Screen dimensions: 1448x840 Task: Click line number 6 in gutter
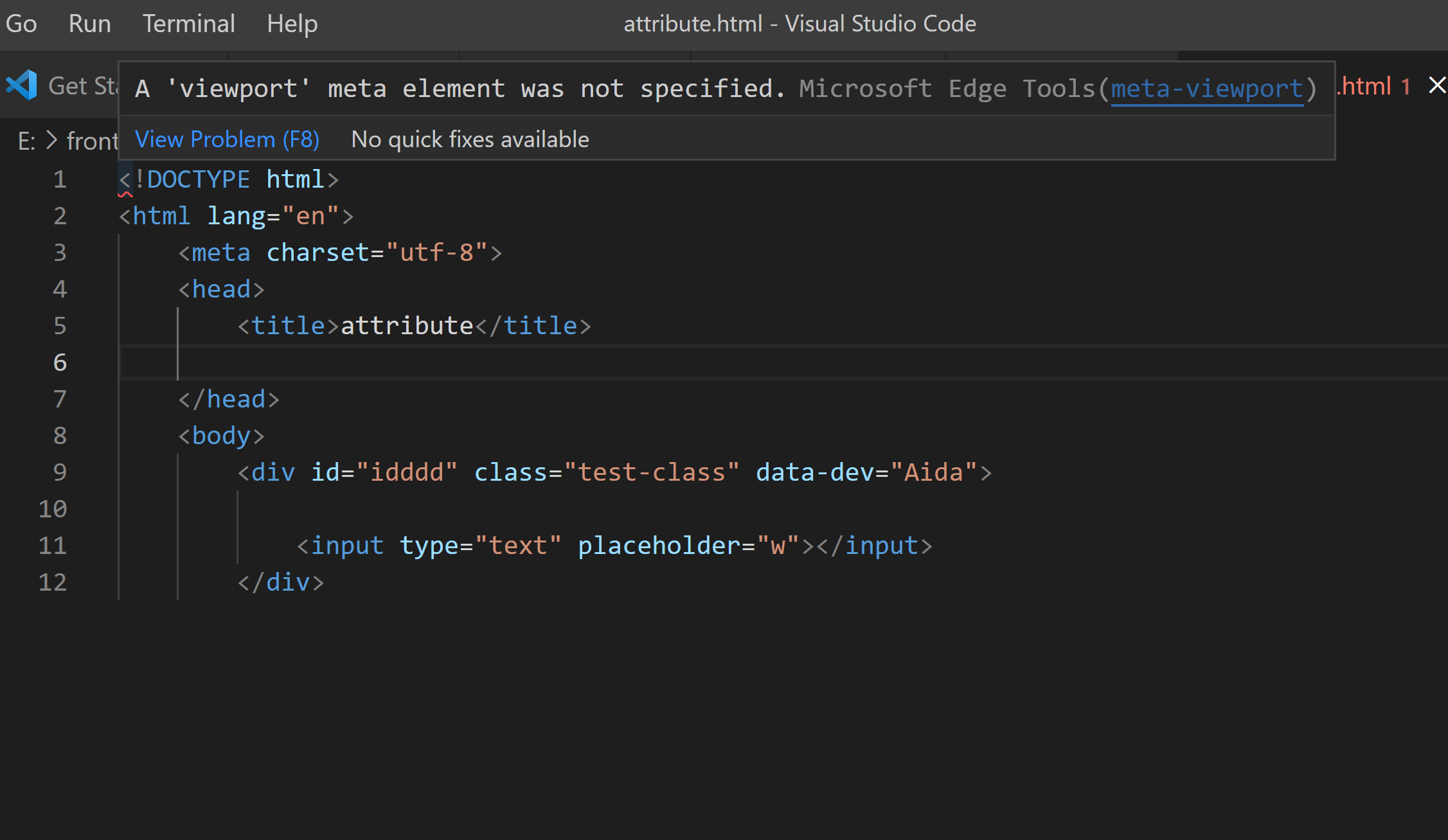pyautogui.click(x=60, y=362)
